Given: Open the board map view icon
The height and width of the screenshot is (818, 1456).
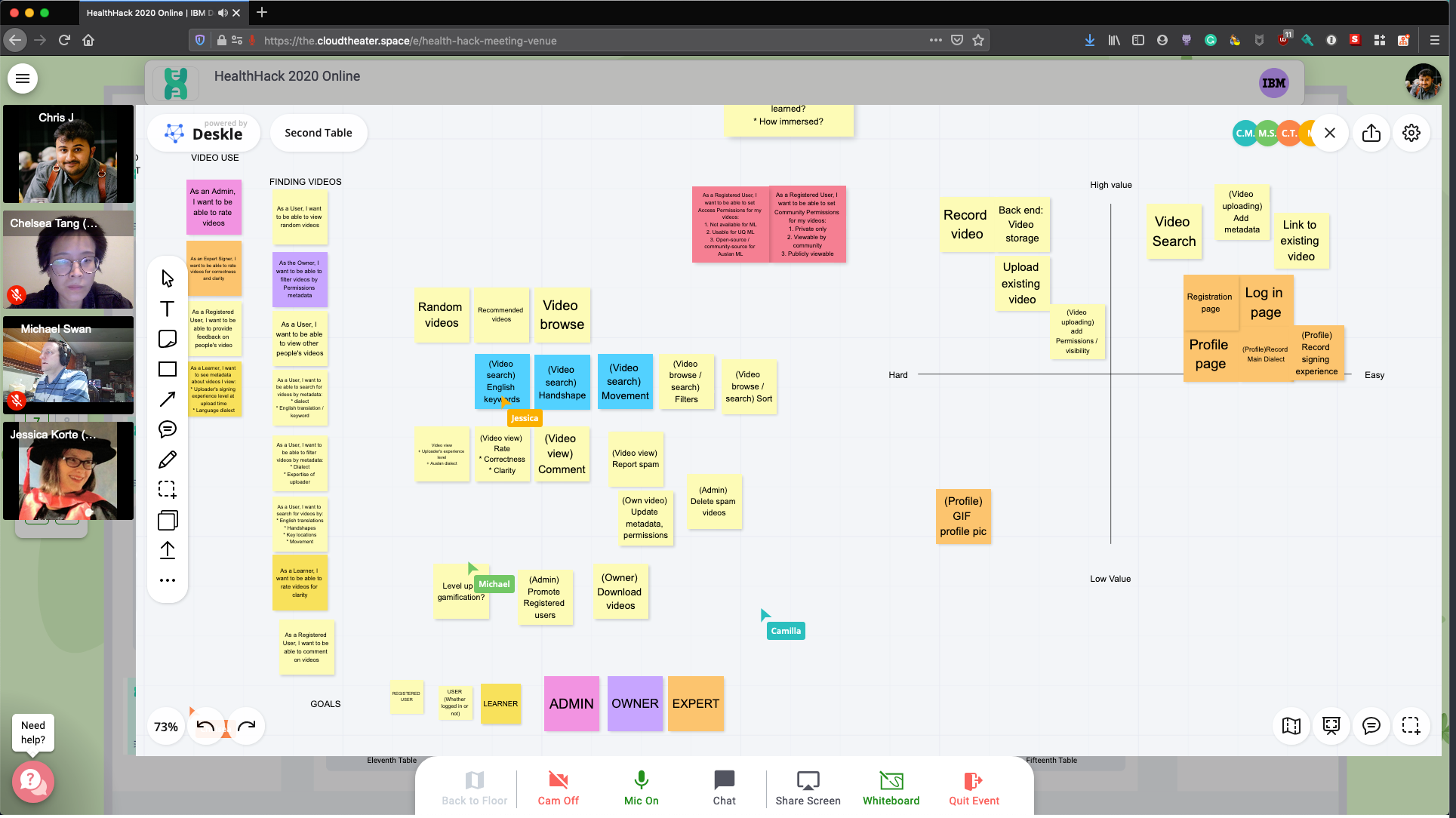Looking at the screenshot, I should point(1291,726).
